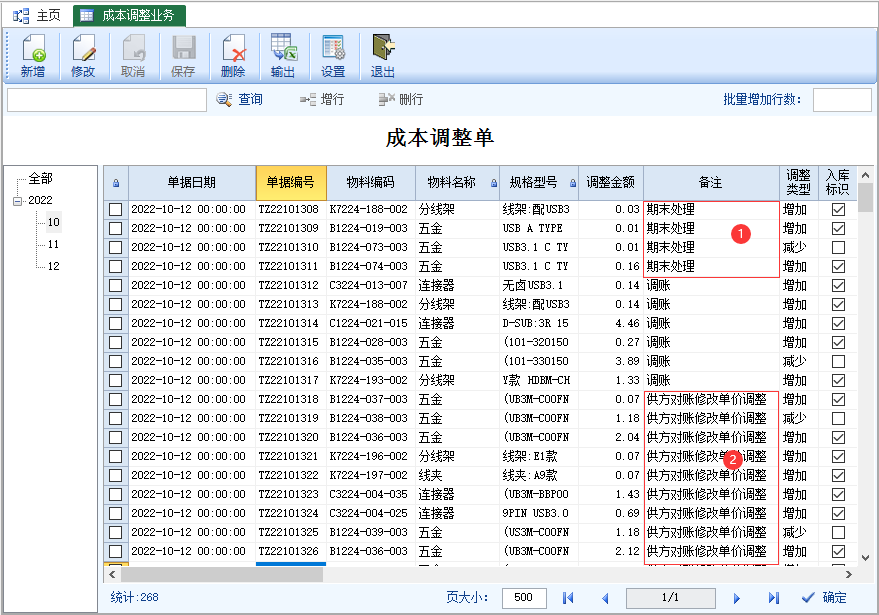Click the 删行 delete row button
Image resolution: width=879 pixels, height=615 pixels.
click(401, 99)
